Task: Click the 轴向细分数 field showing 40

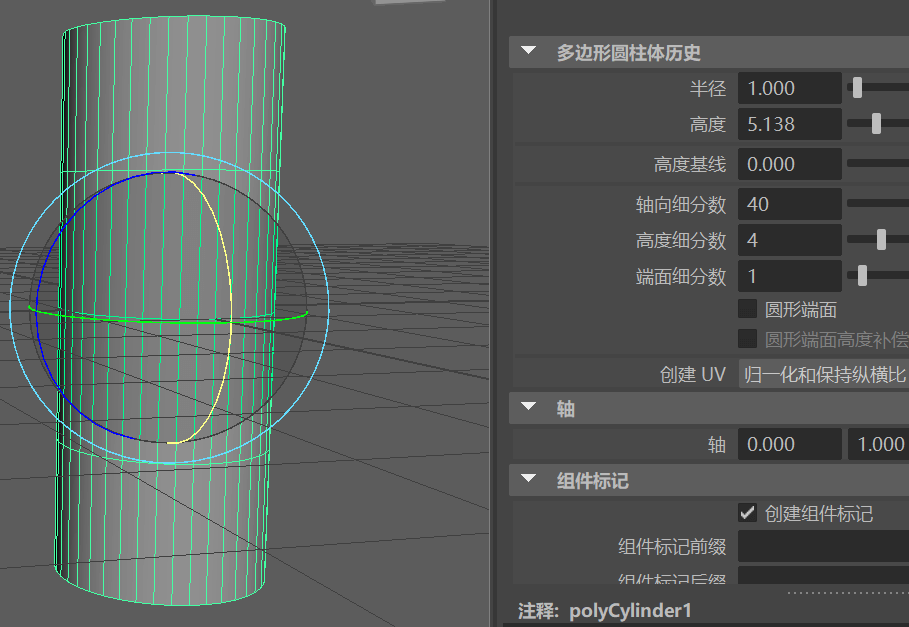Action: coord(789,204)
